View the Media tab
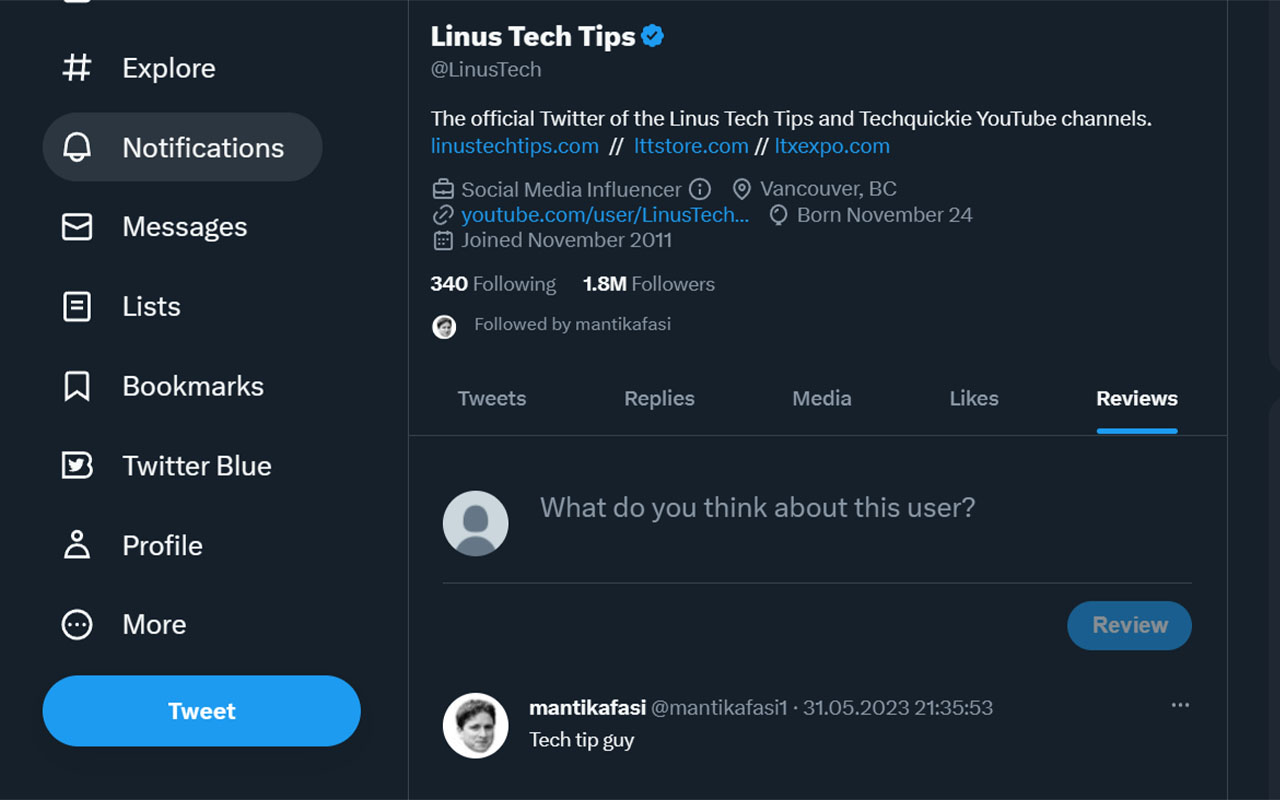Image resolution: width=1280 pixels, height=800 pixels. click(821, 398)
